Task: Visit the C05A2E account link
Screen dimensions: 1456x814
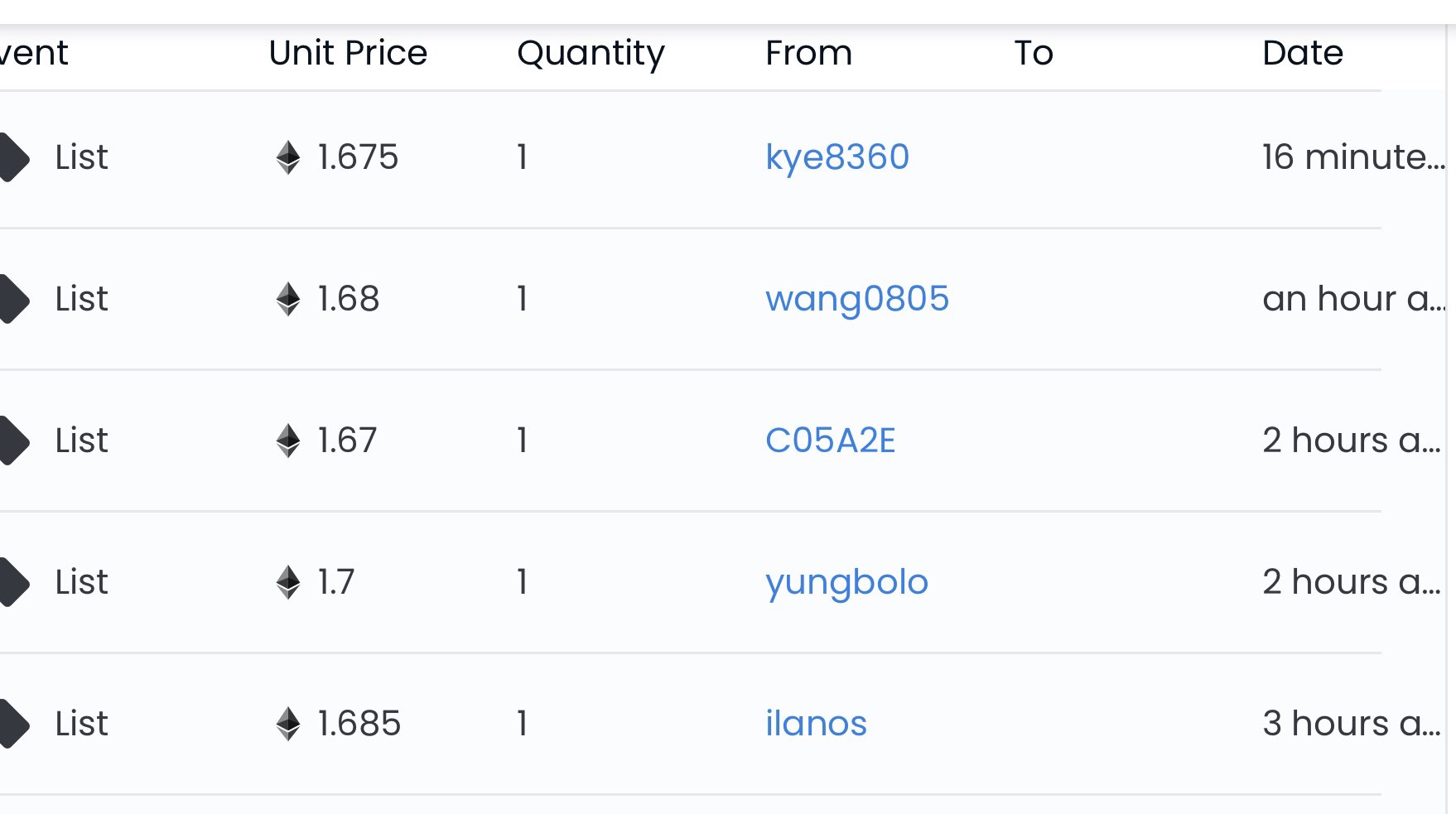Action: (x=831, y=441)
